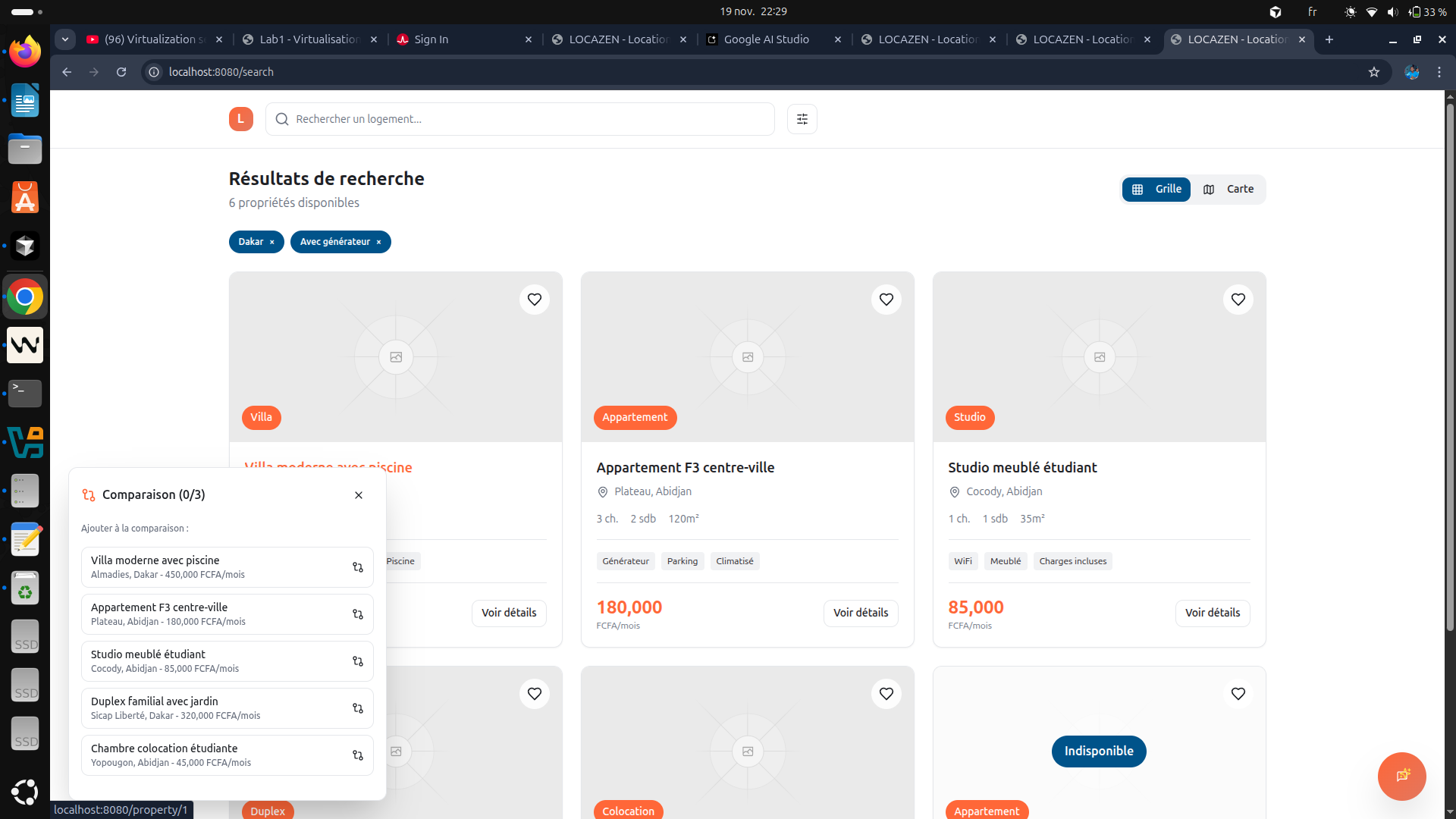This screenshot has width=1456, height=819.
Task: Click the orange floating assistant button
Action: [1401, 776]
